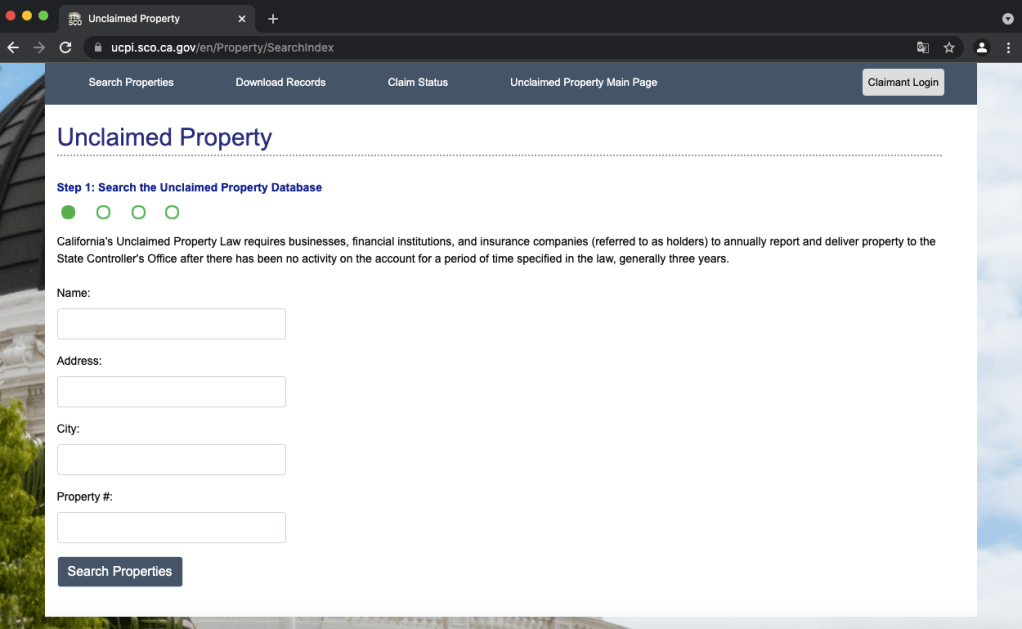1022x629 pixels.
Task: Close the Unclaimed Property tab
Action: 242,19
